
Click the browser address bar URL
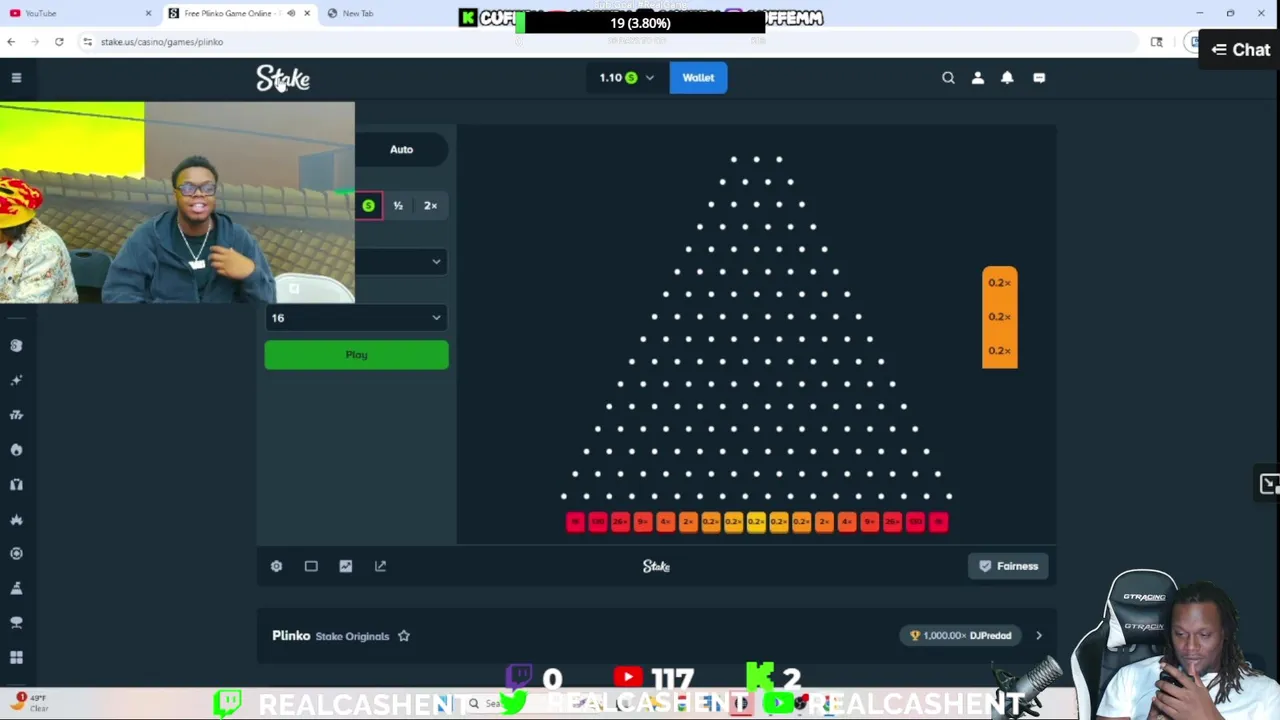coord(162,42)
